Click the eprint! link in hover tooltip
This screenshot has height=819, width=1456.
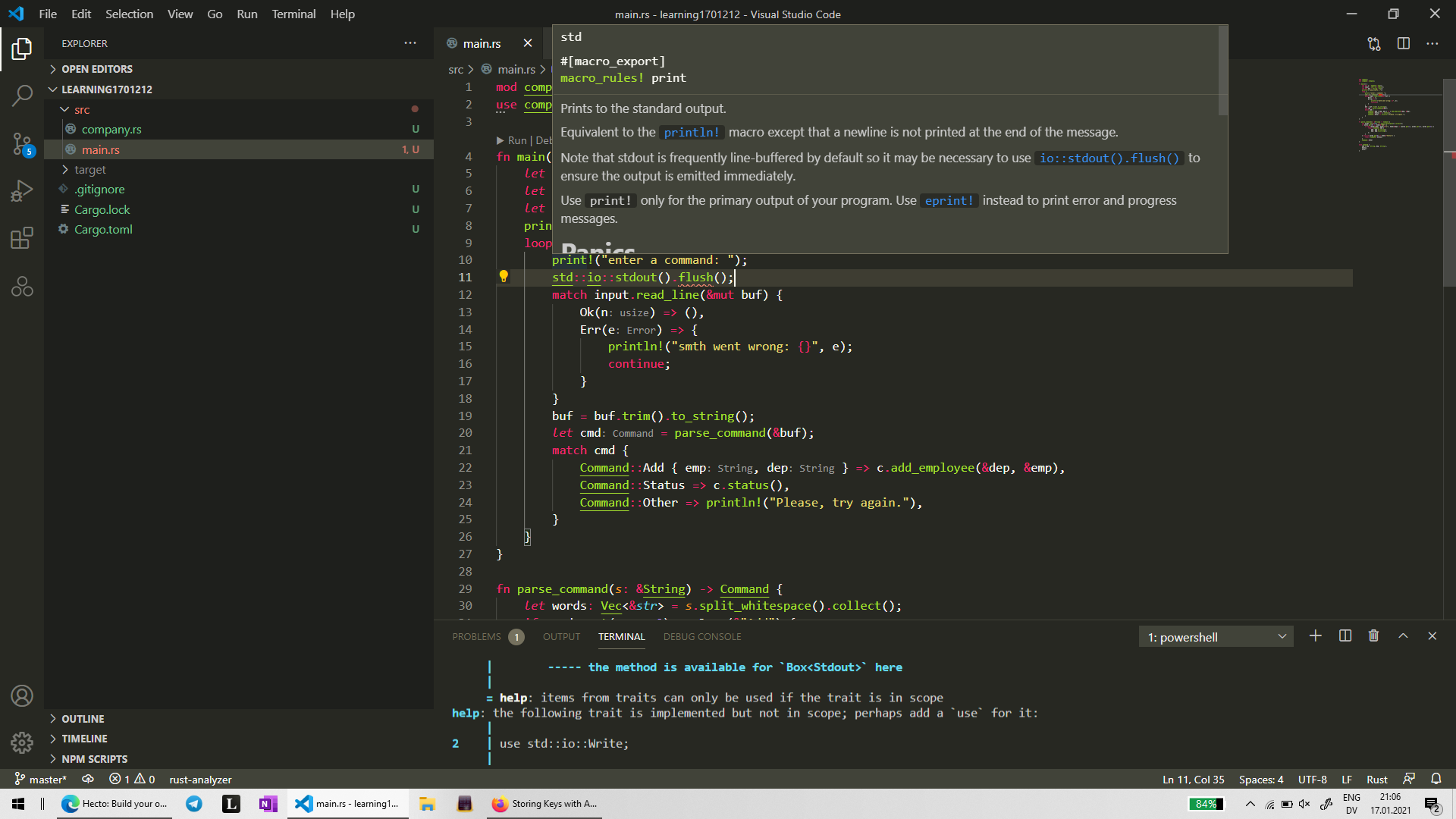(949, 201)
